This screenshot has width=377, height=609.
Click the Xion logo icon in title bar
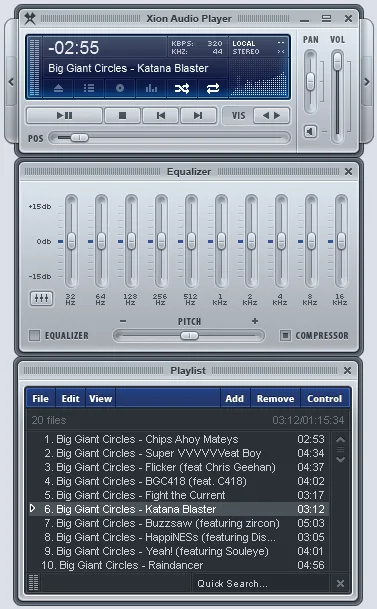30,18
